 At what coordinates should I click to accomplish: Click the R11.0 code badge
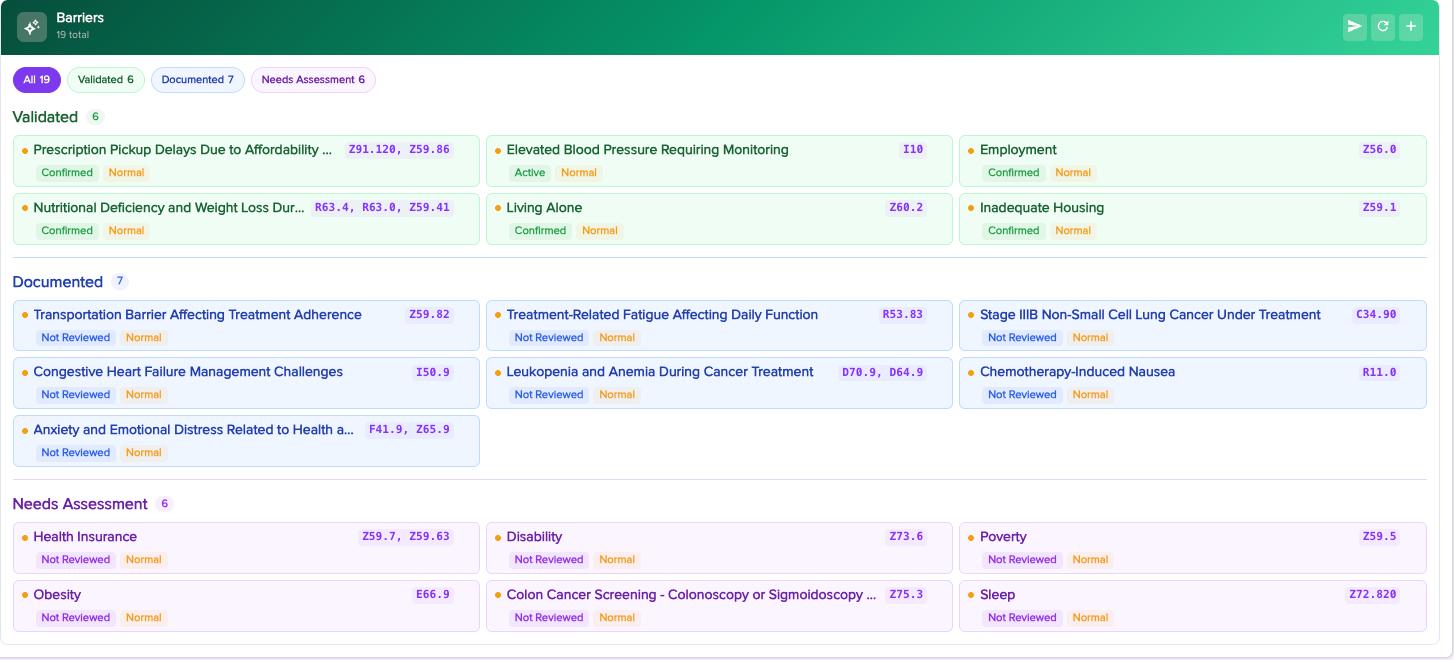click(1379, 372)
